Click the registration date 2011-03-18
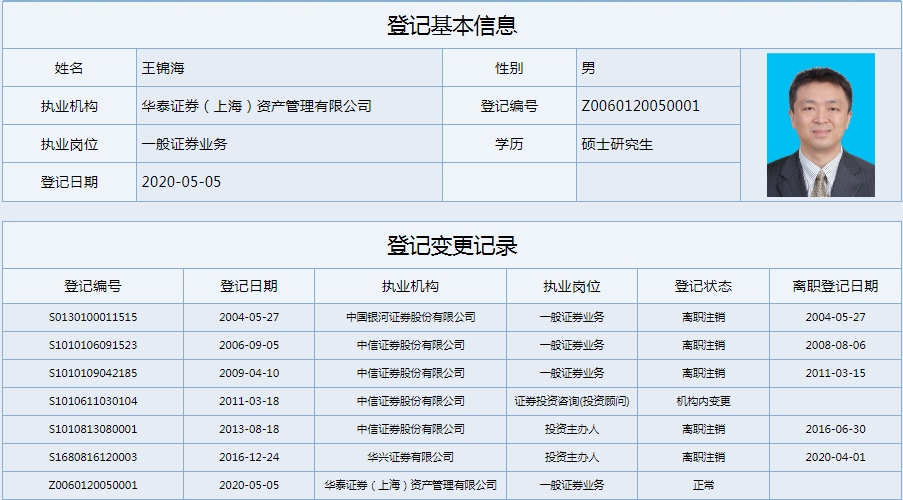 [249, 401]
